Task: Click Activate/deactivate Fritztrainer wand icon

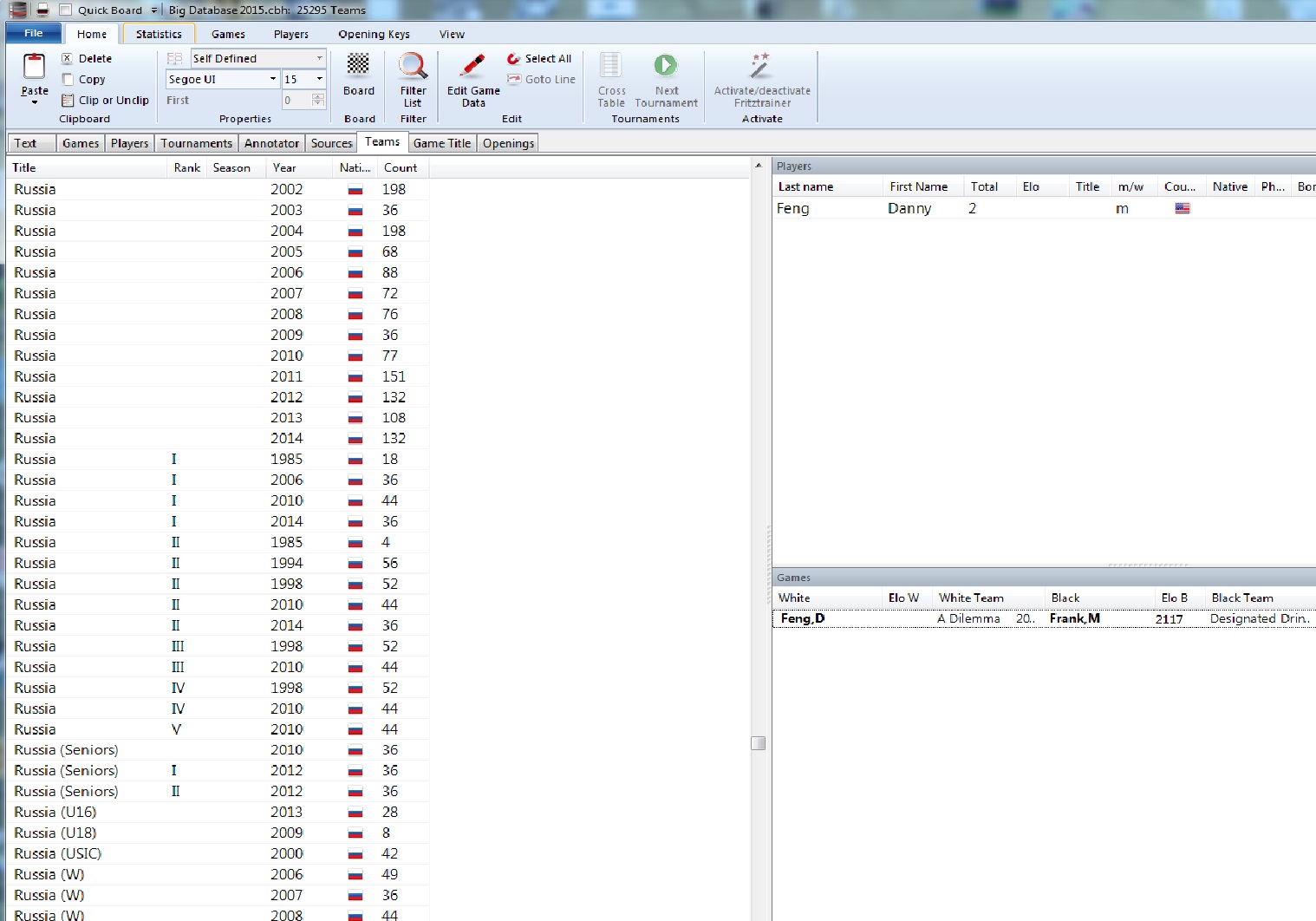Action: pos(760,66)
